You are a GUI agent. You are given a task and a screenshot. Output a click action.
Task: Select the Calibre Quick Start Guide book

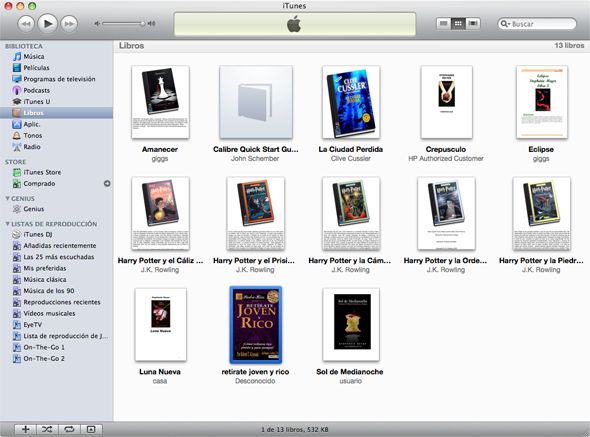tap(256, 102)
